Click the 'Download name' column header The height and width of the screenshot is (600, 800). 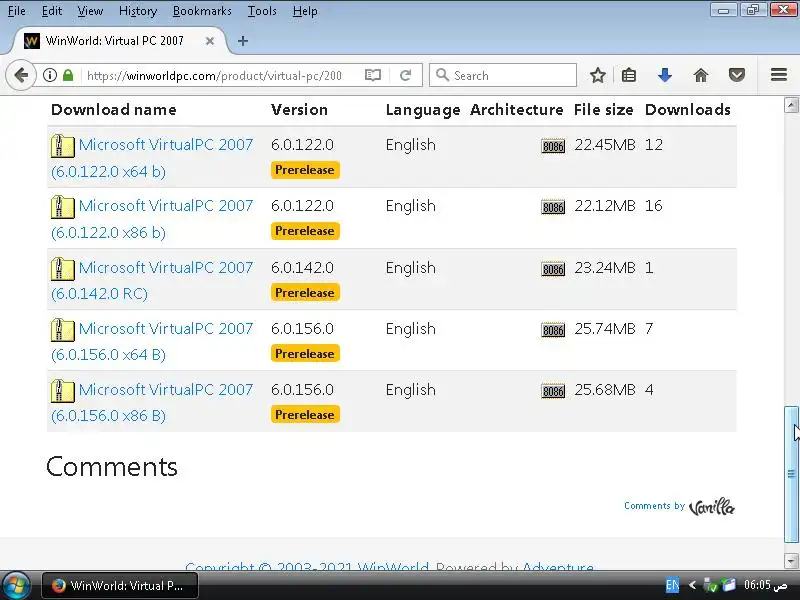pyautogui.click(x=114, y=110)
